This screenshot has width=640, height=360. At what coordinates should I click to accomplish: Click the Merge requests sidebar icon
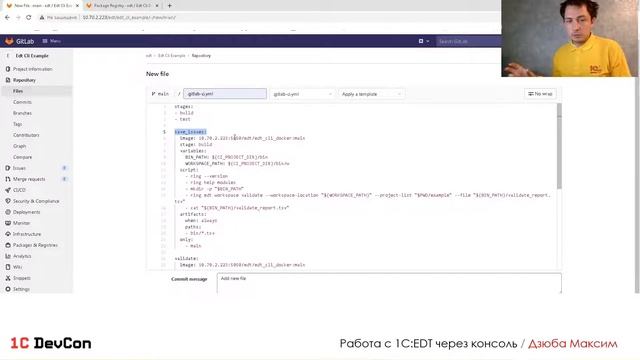coord(8,179)
